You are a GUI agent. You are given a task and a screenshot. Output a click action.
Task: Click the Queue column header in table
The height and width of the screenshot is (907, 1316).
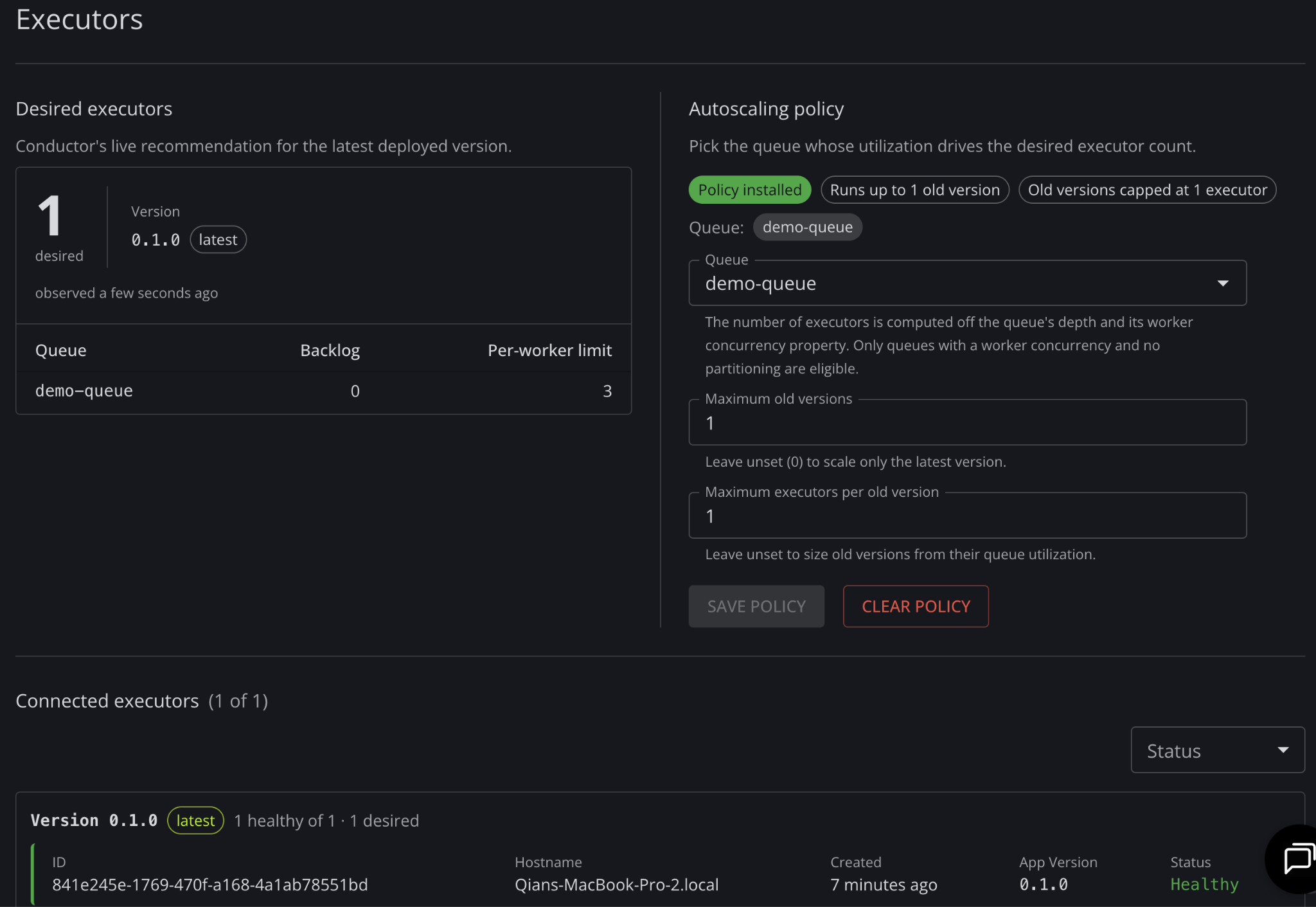(61, 350)
